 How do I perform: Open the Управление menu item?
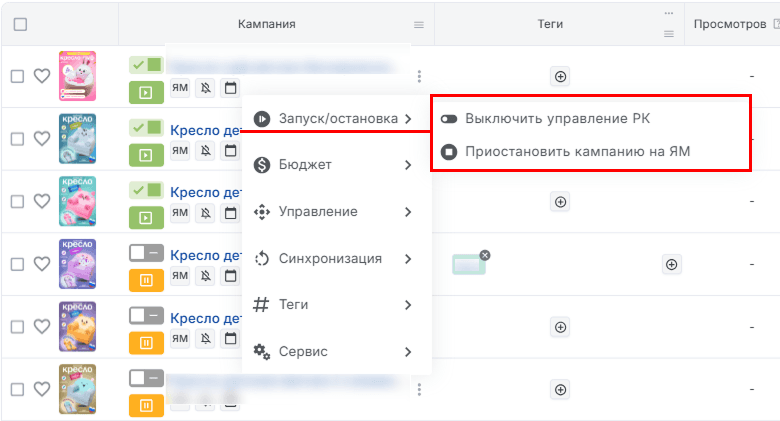click(x=332, y=211)
